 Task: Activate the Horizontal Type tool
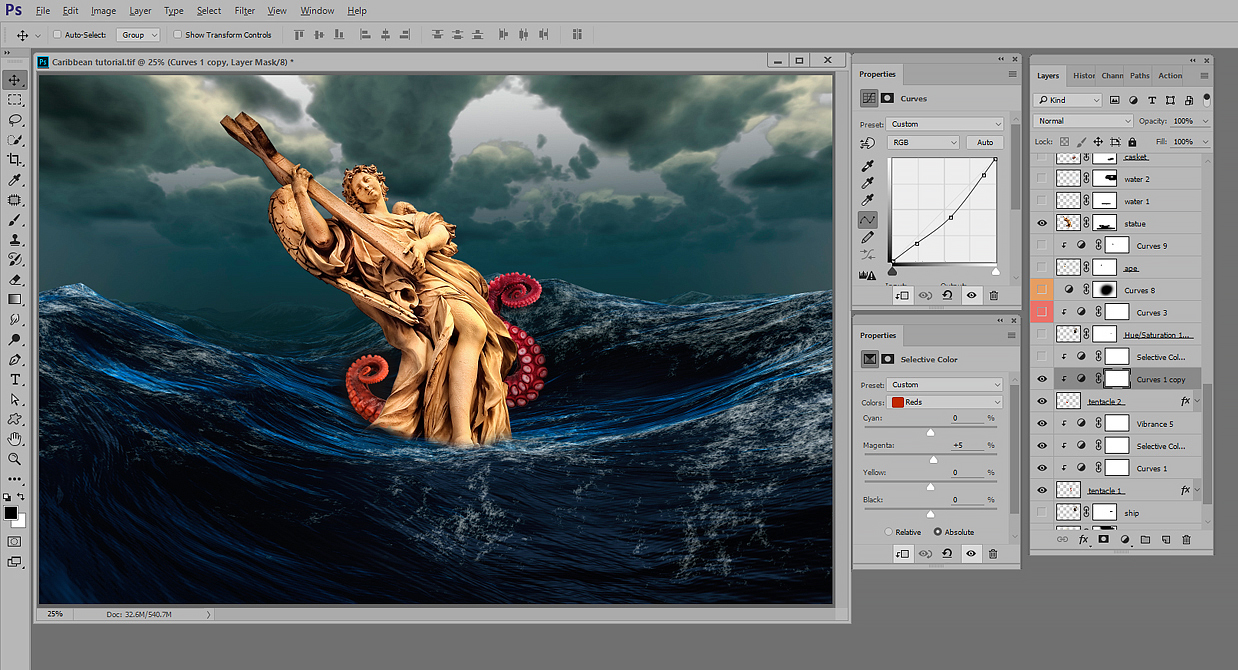(x=15, y=380)
